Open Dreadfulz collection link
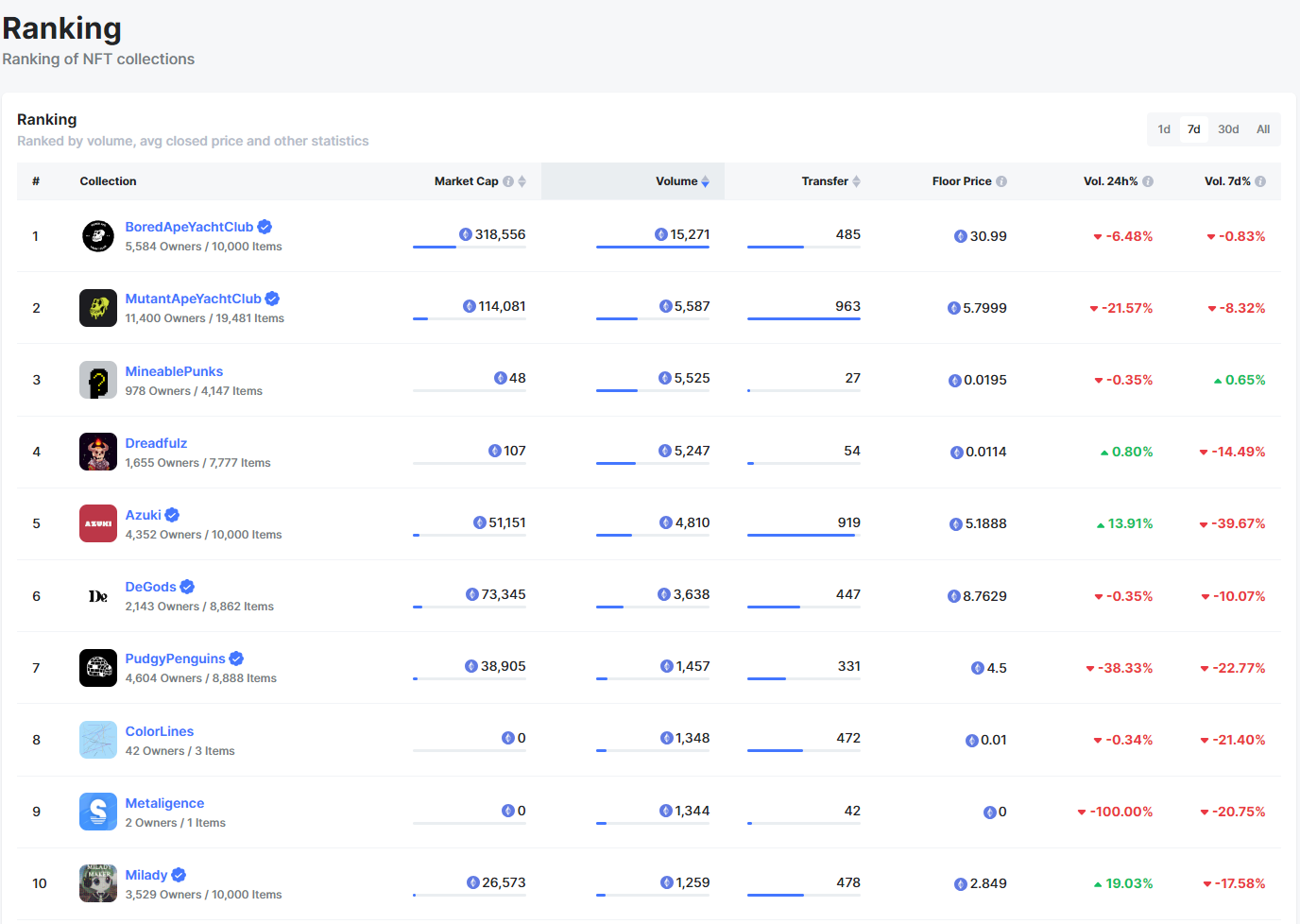This screenshot has width=1300, height=924. (156, 443)
